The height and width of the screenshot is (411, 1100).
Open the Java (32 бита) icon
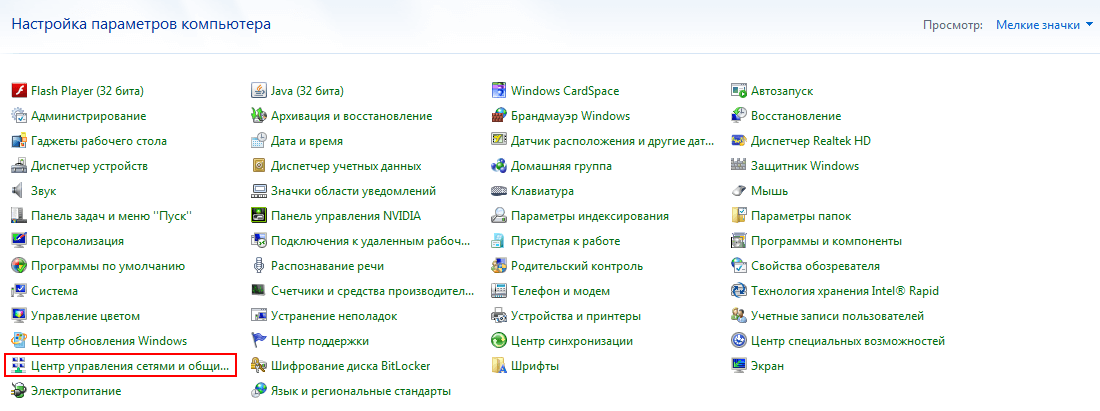[x=258, y=90]
